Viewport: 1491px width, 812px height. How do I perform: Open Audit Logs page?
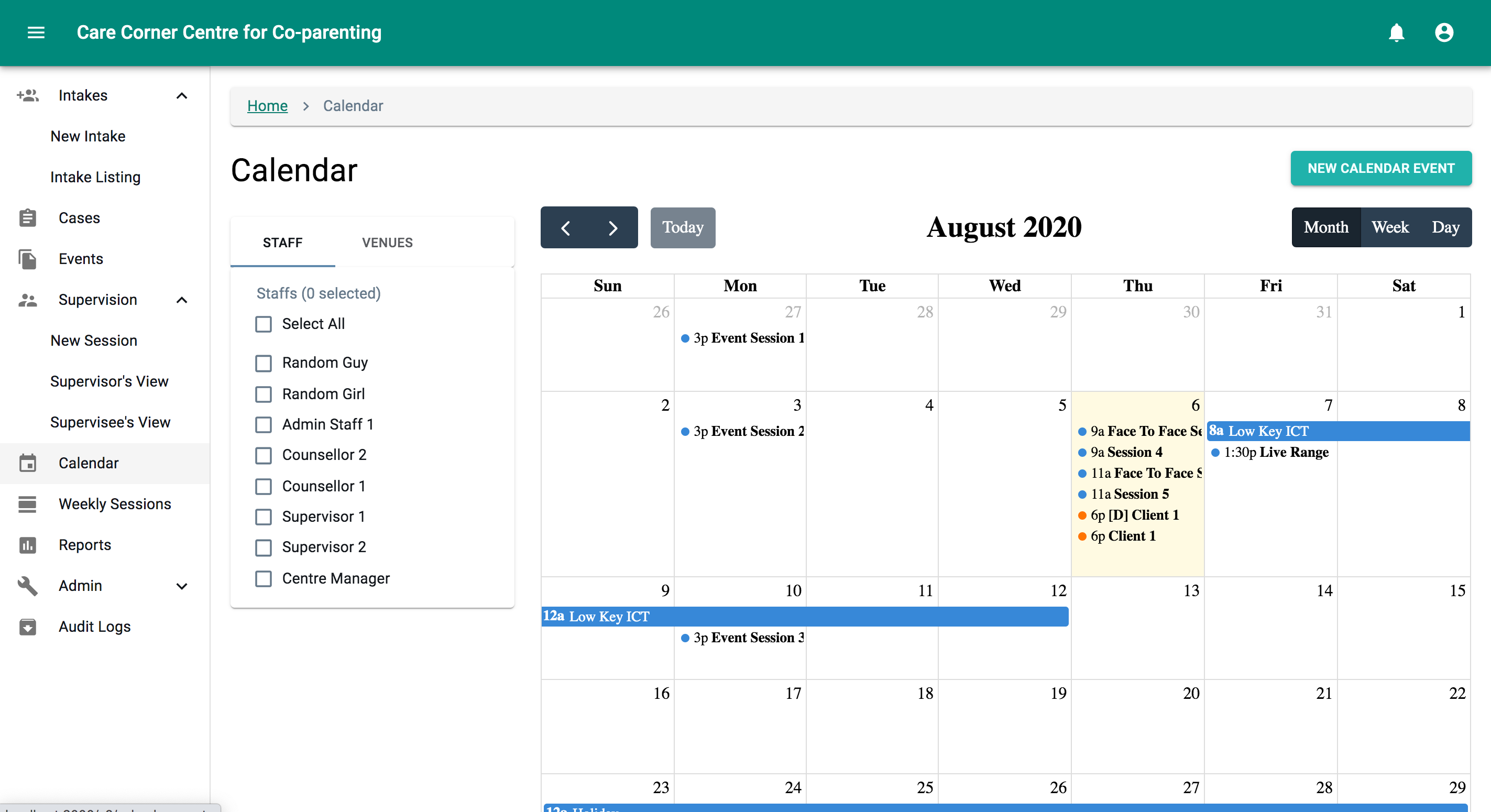click(95, 627)
